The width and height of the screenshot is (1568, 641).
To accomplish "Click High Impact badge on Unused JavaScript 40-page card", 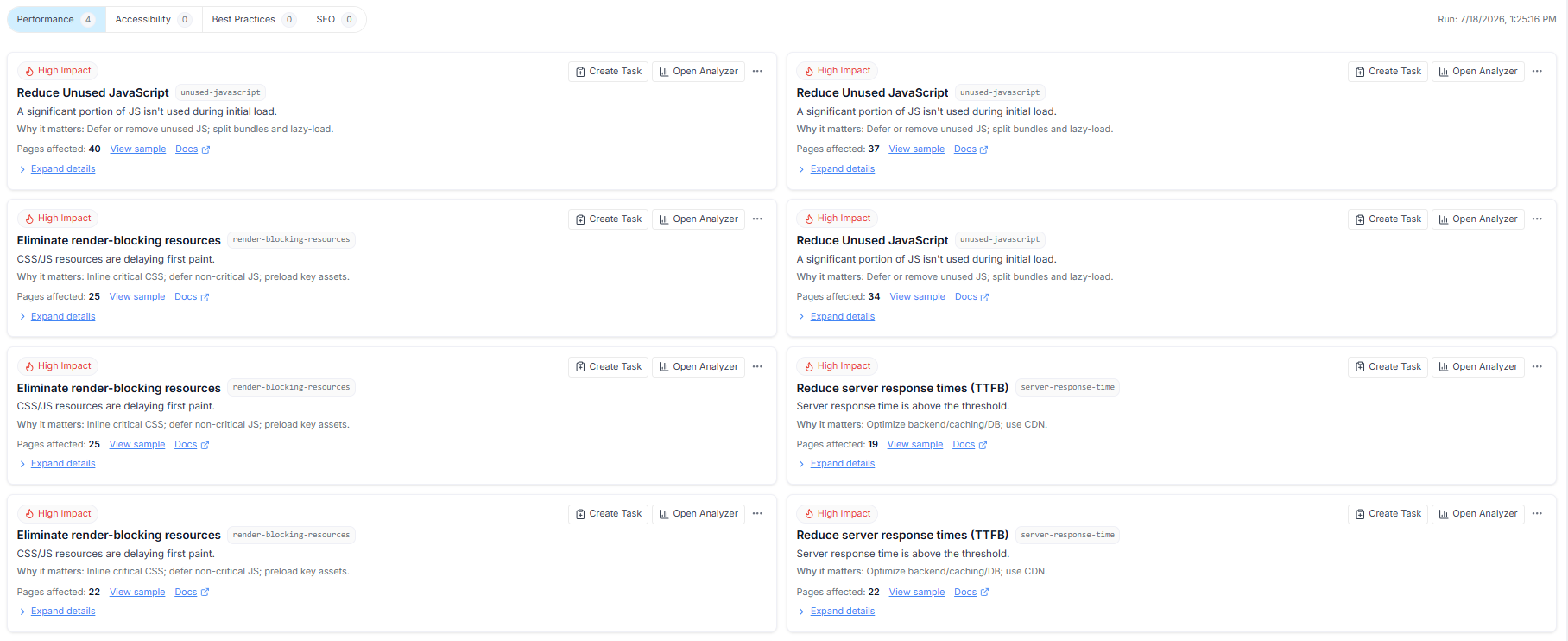I will click(x=58, y=71).
